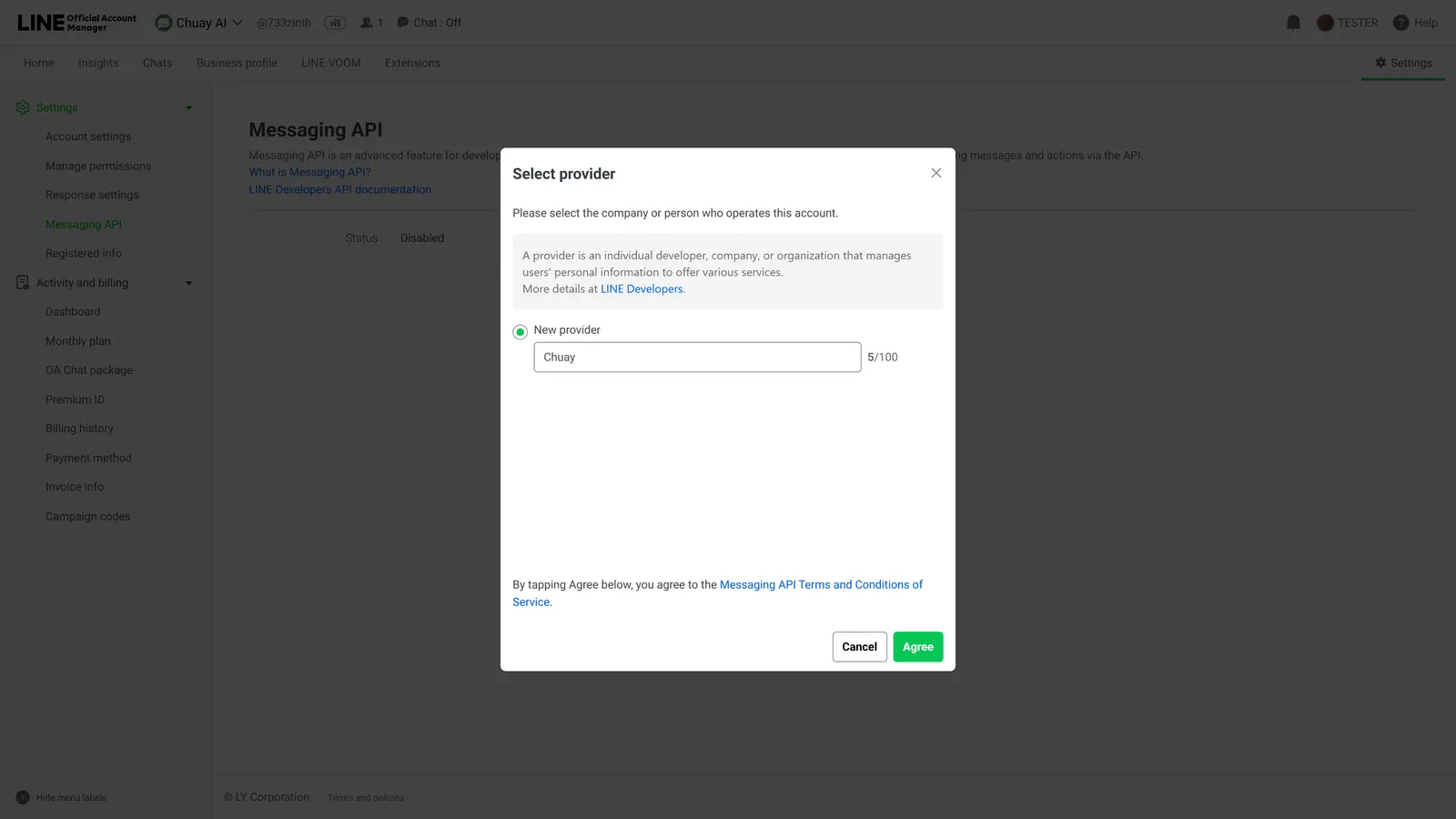Open Monthly plan in the sidebar
This screenshot has width=1456, height=819.
click(78, 341)
